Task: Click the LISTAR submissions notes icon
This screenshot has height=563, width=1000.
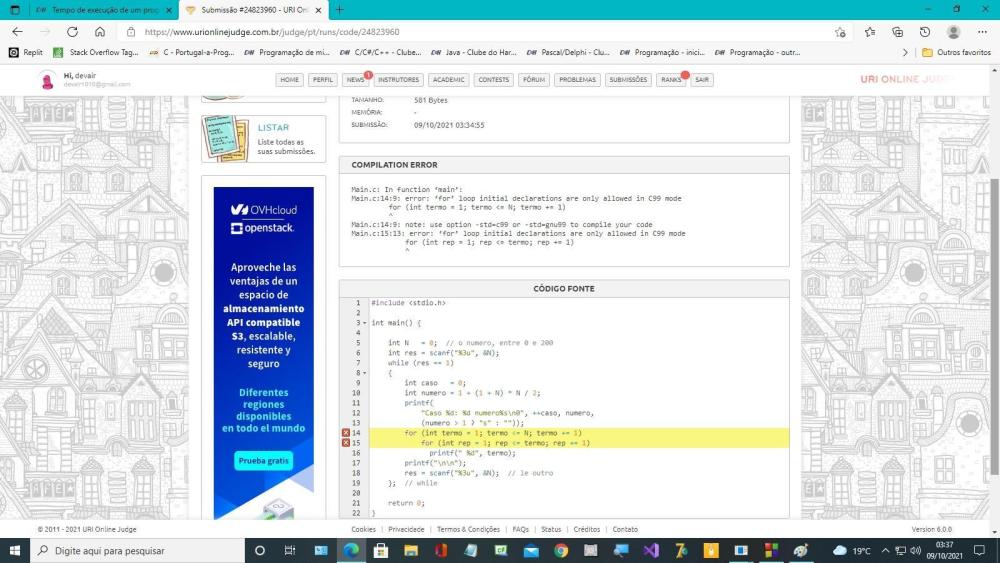Action: 226,138
